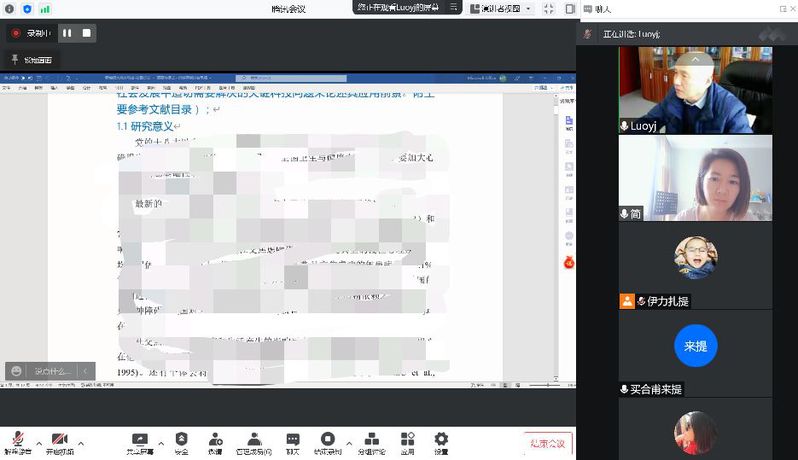Image resolution: width=798 pixels, height=460 pixels.
Task: Open the Share Screen tool
Action: pos(139,441)
